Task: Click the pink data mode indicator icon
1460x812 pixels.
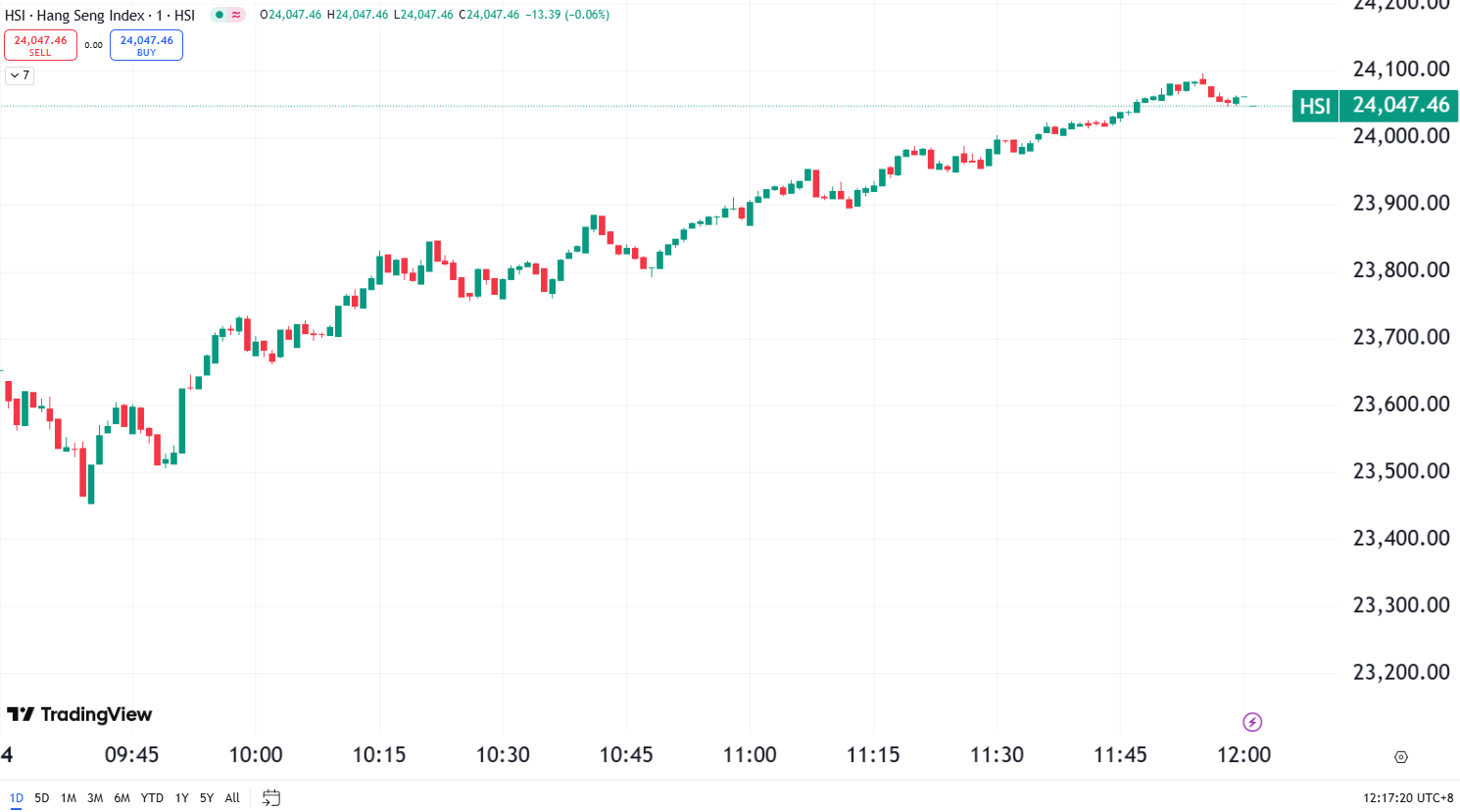Action: tap(236, 15)
